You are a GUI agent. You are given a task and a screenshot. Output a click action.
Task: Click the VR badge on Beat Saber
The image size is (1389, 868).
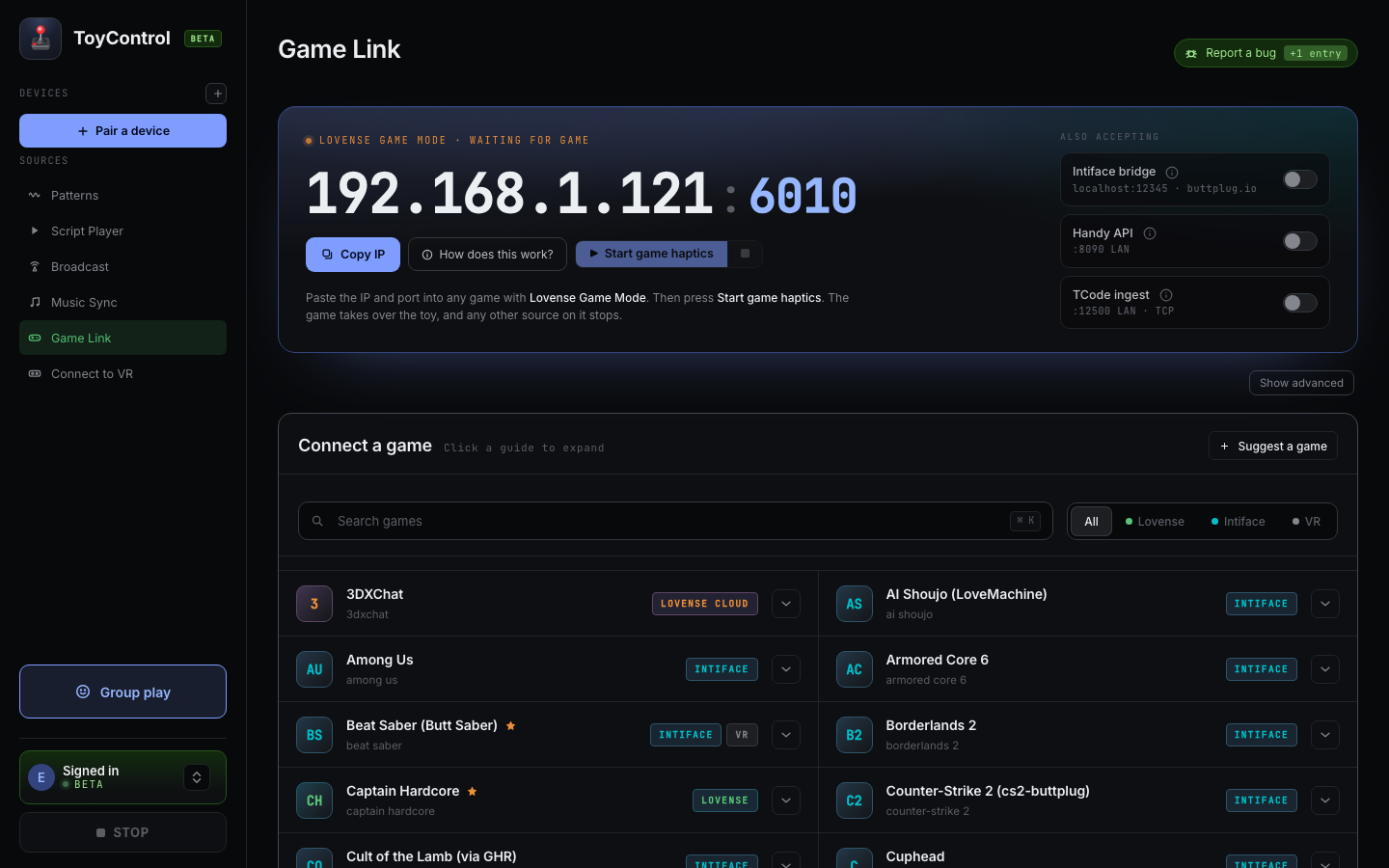[x=742, y=735]
